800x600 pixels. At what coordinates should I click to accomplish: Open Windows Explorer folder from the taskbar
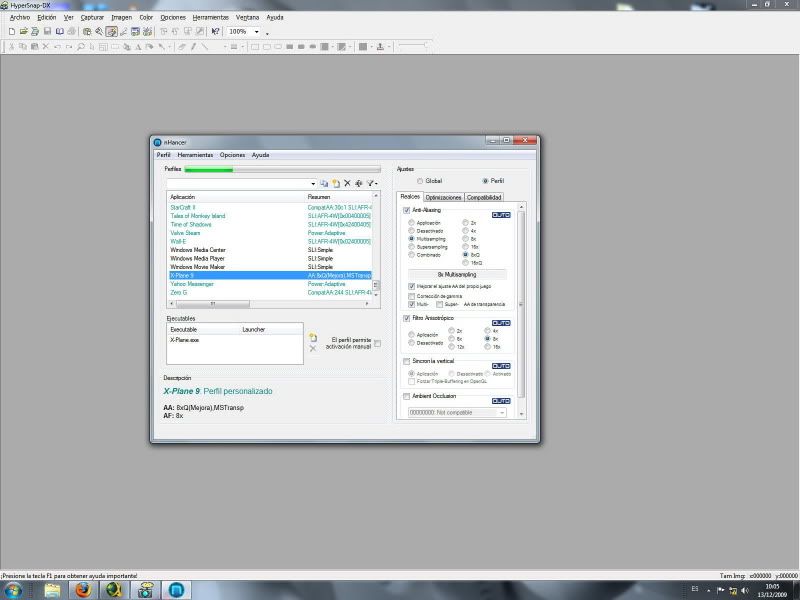pyautogui.click(x=52, y=590)
